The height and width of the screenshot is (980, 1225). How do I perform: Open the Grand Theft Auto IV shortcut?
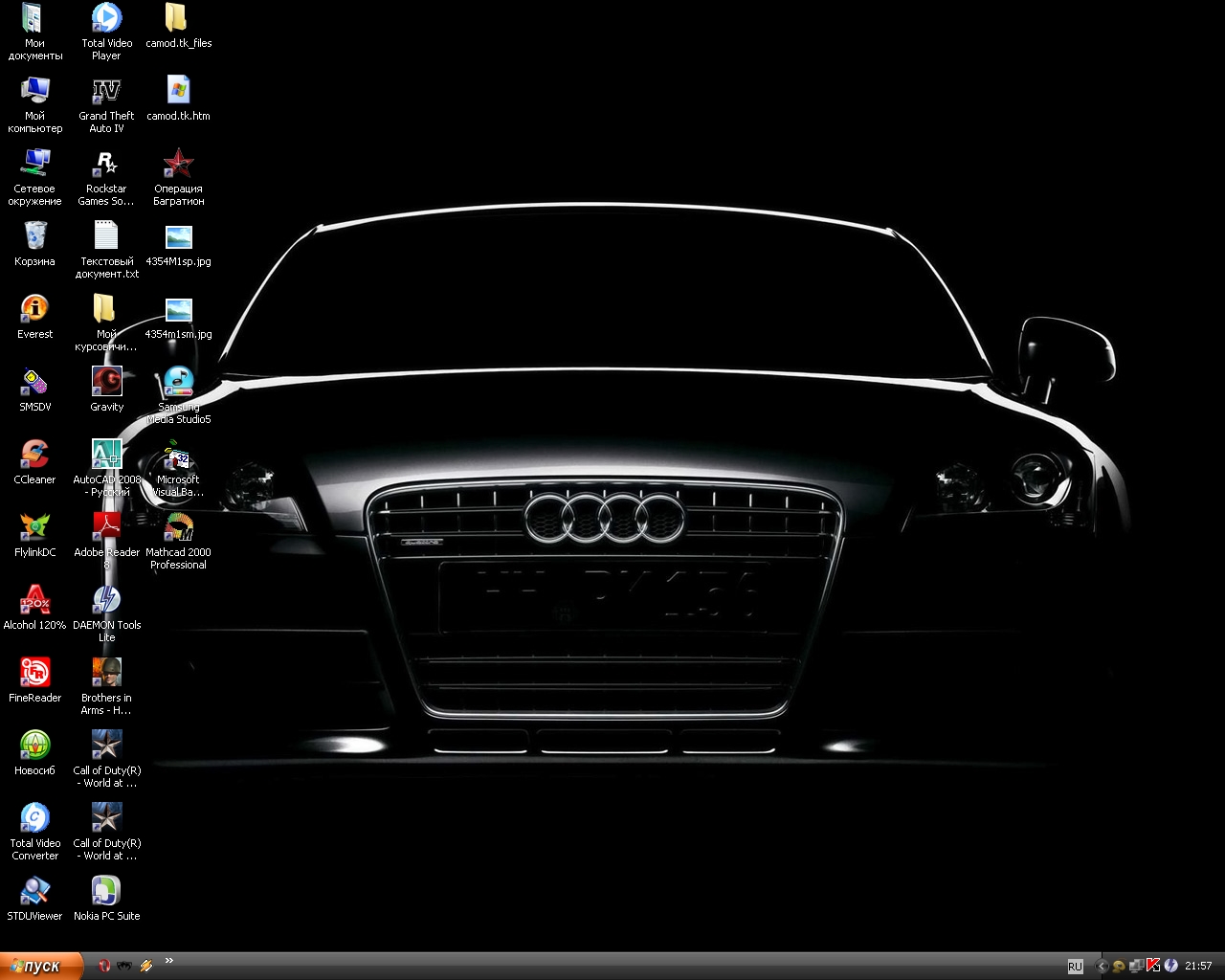[x=106, y=92]
